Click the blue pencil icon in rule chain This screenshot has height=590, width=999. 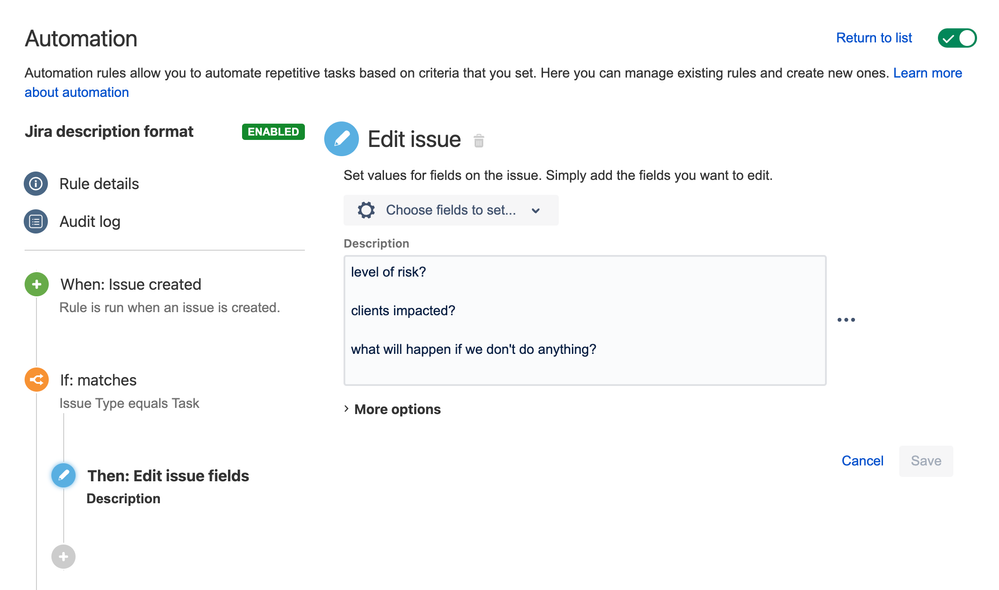[64, 475]
